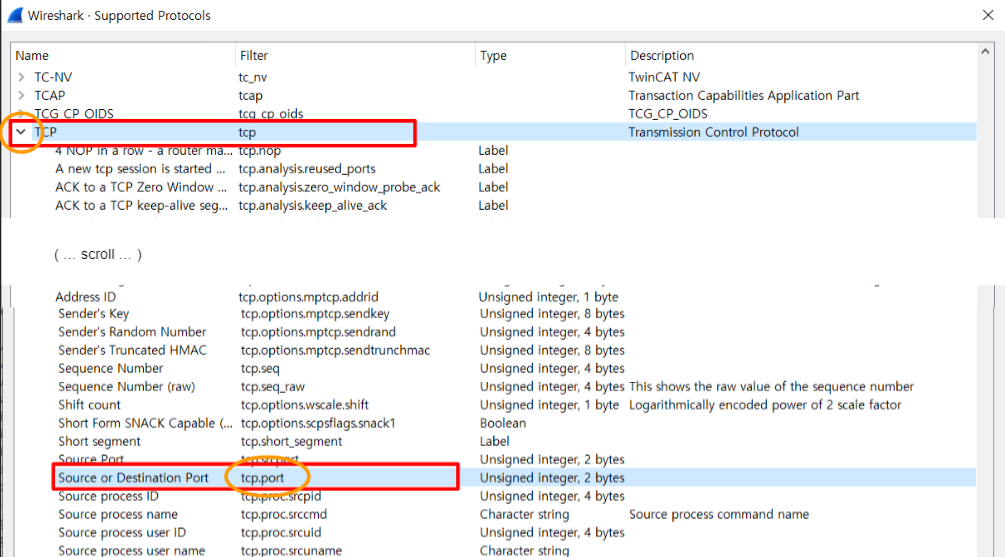Click the tcp.proc.srcuid filter text
Screen dimensions: 1005x557
click(281, 533)
